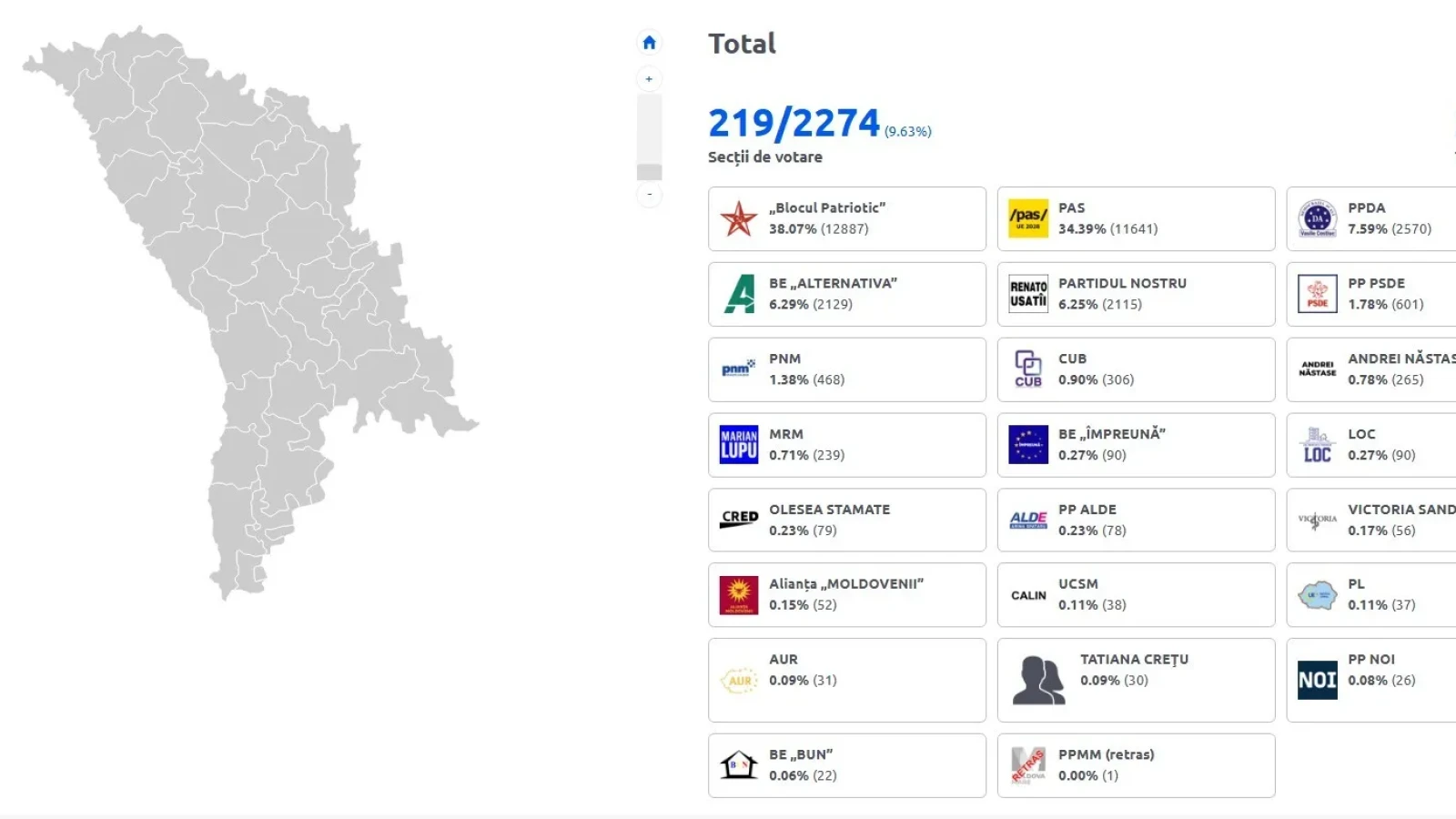Click the AUR party result card
Screen dimensions: 1456x819
(x=846, y=681)
